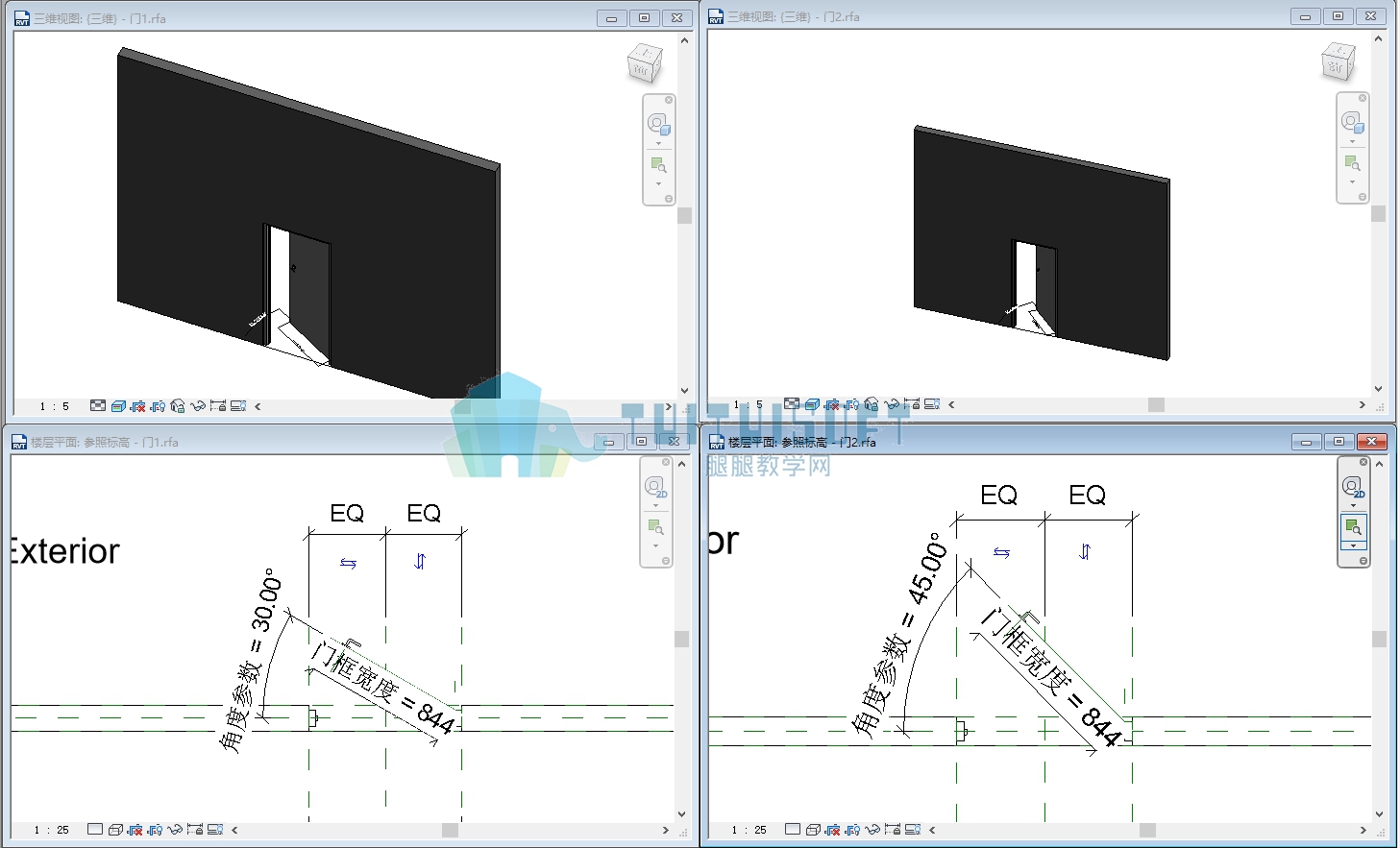Click zoom region icon in the 门2.rfa 3D view
1400x848 pixels.
click(x=1352, y=163)
